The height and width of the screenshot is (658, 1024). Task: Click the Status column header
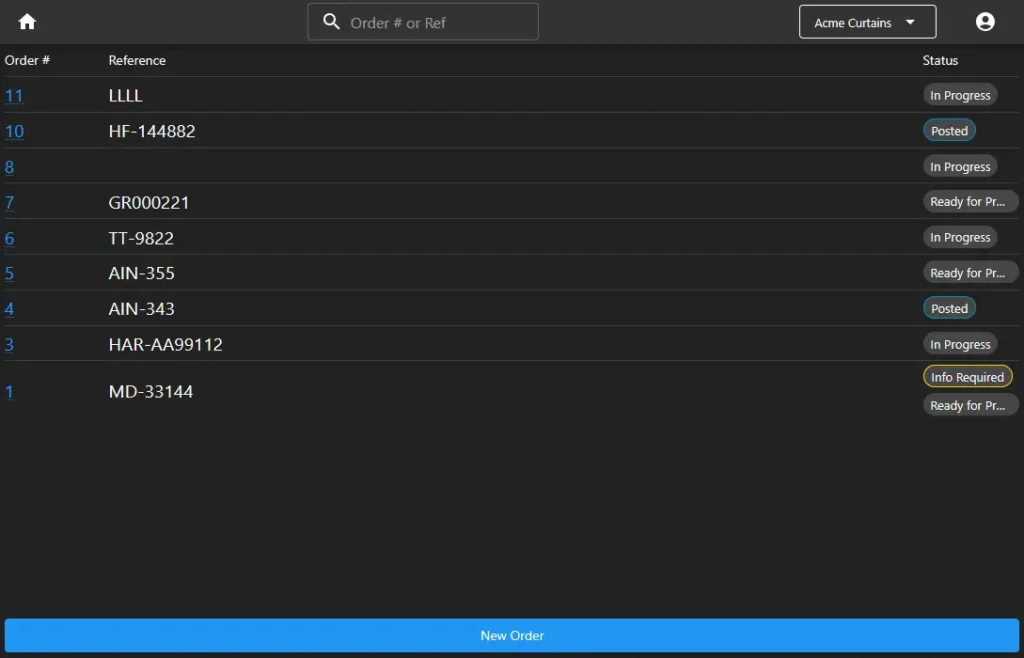940,60
